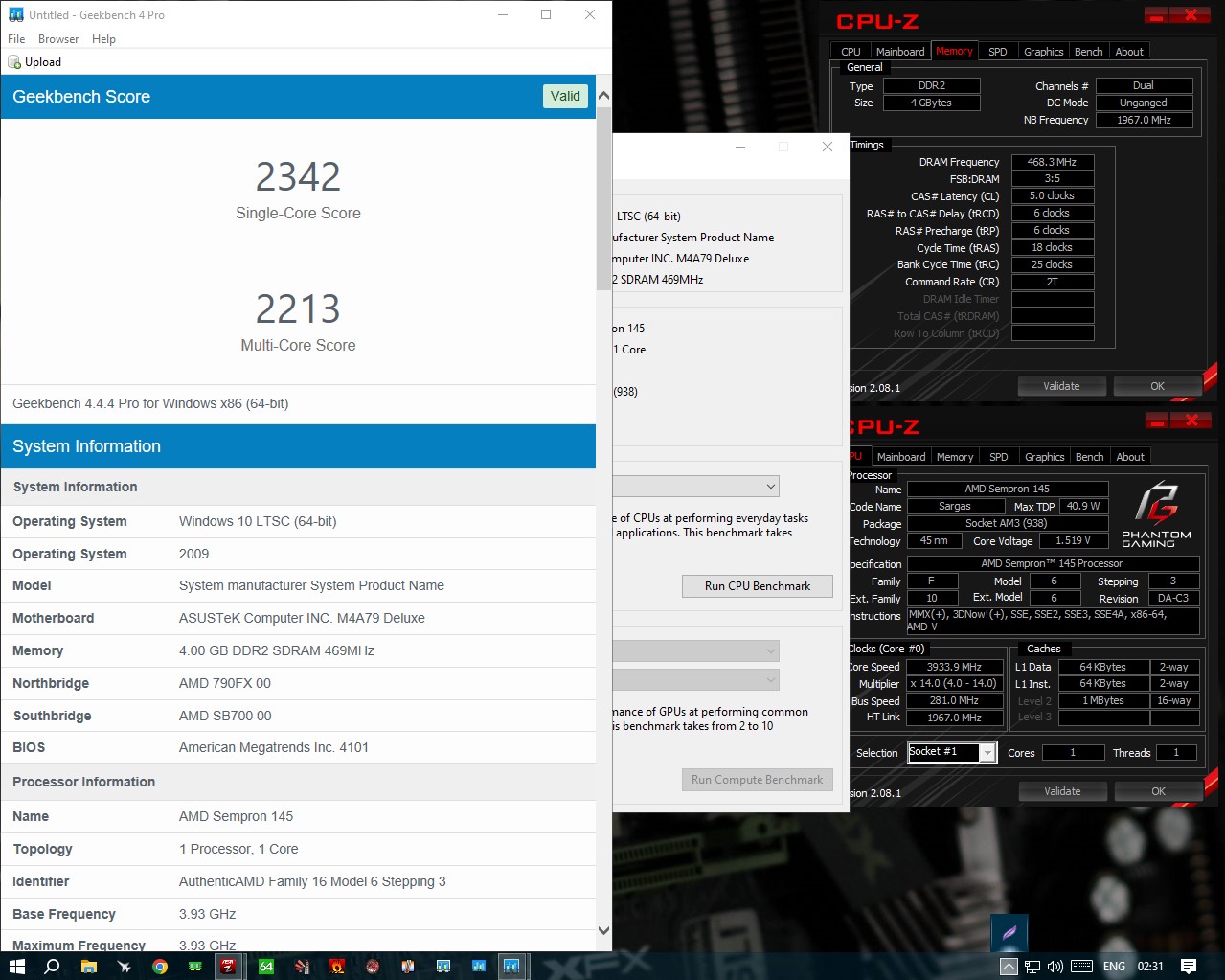Open Graphics tab in lower CPU-Z window

(x=1044, y=457)
